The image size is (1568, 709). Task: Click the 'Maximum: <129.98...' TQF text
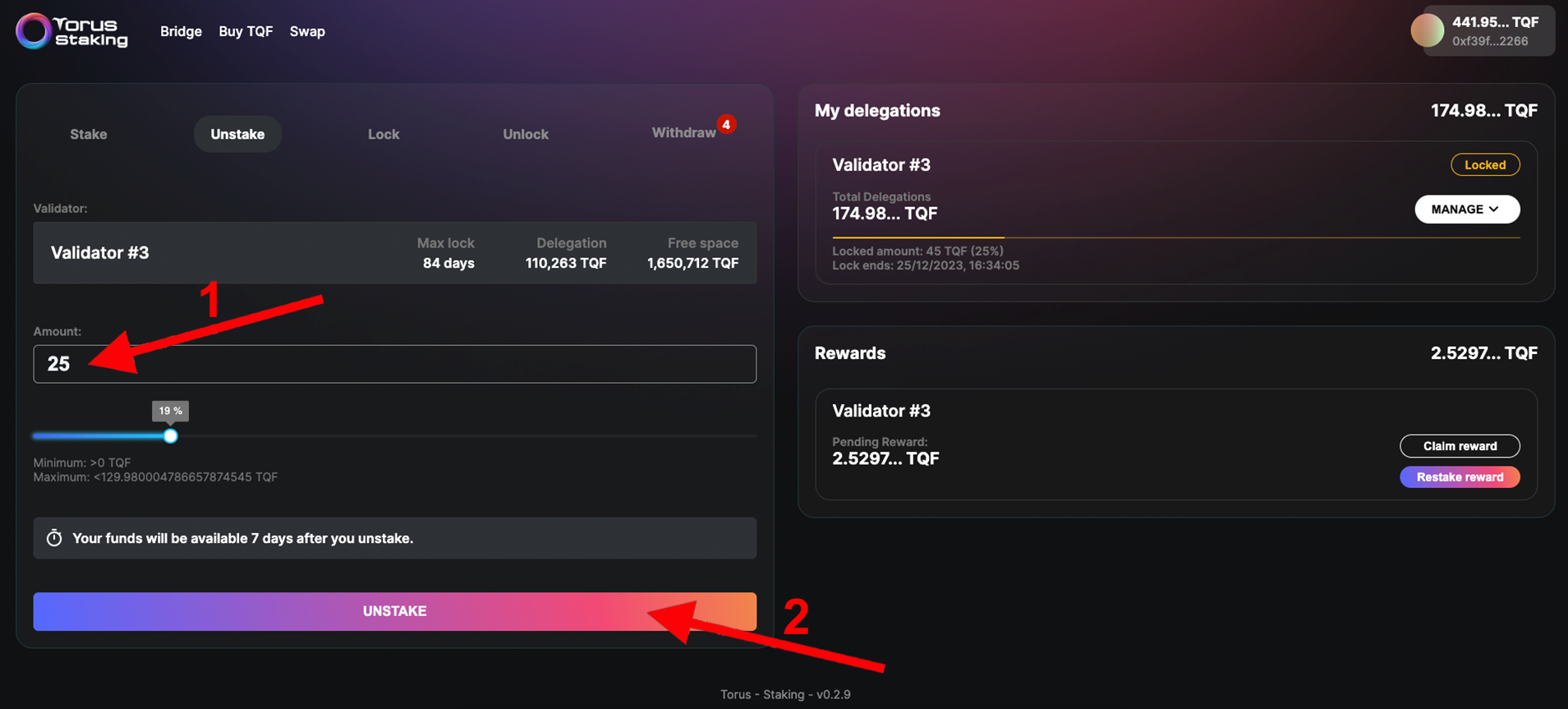pos(155,477)
